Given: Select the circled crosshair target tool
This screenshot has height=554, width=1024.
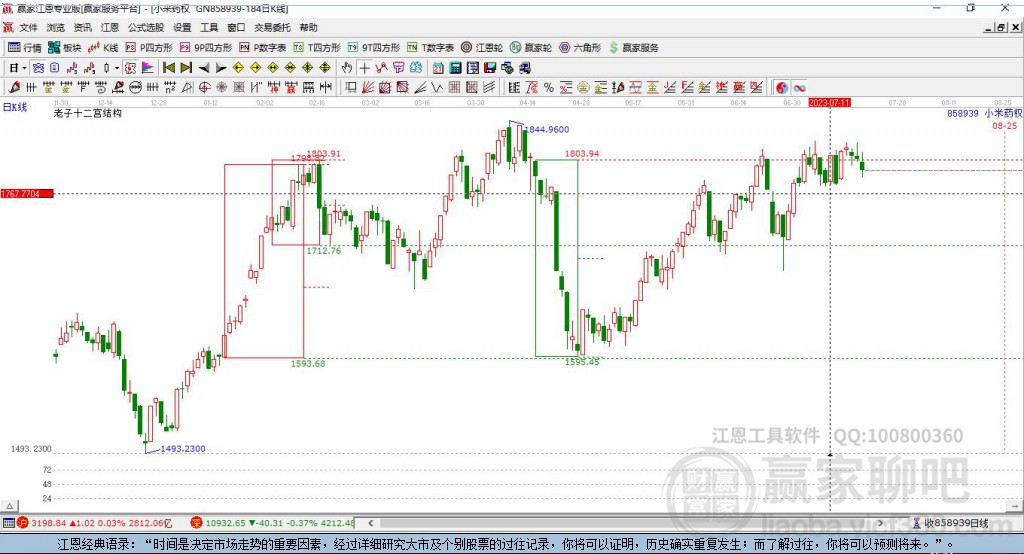Looking at the screenshot, I should point(204,88).
